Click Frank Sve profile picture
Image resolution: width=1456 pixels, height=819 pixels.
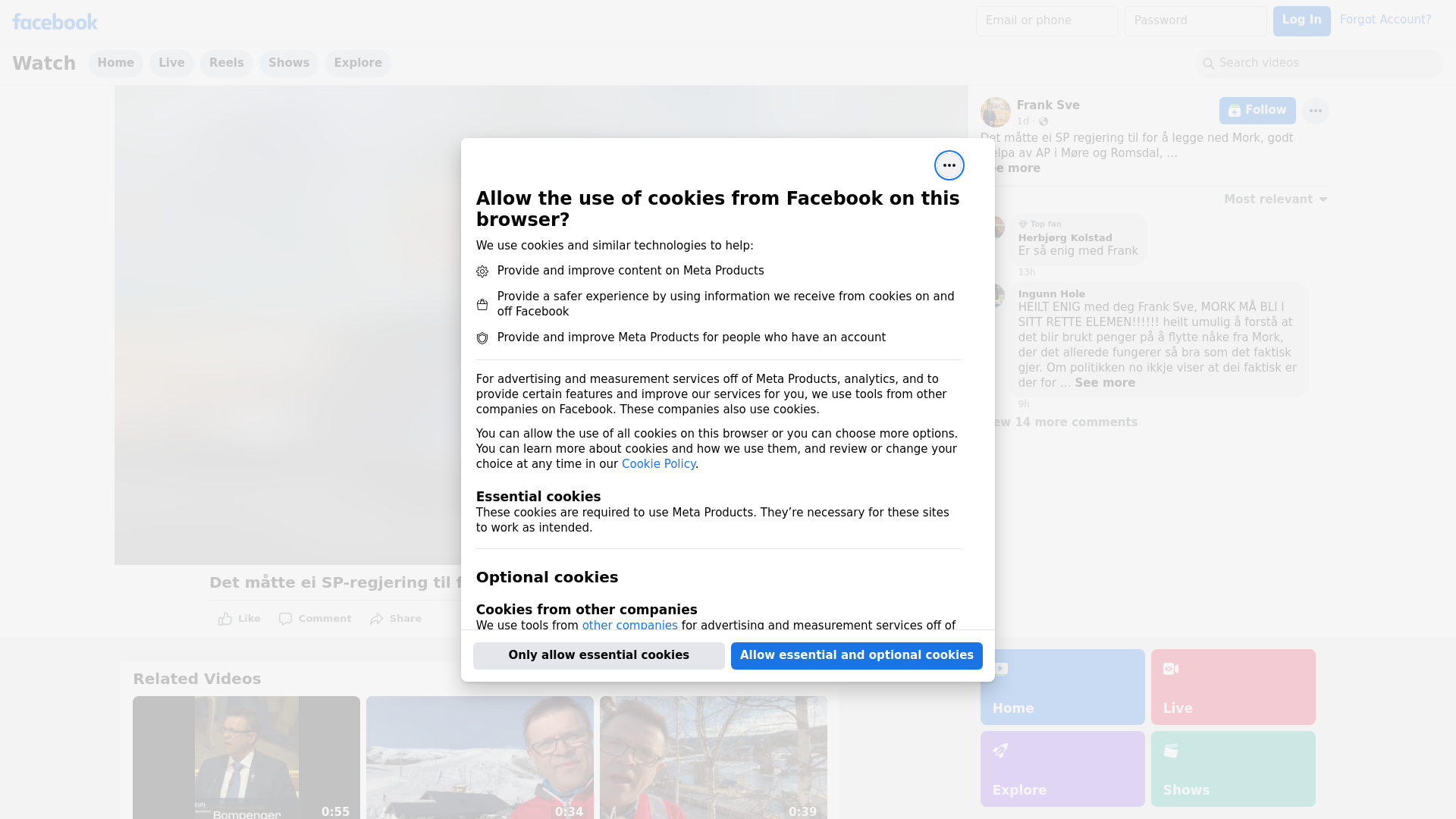[x=995, y=112]
